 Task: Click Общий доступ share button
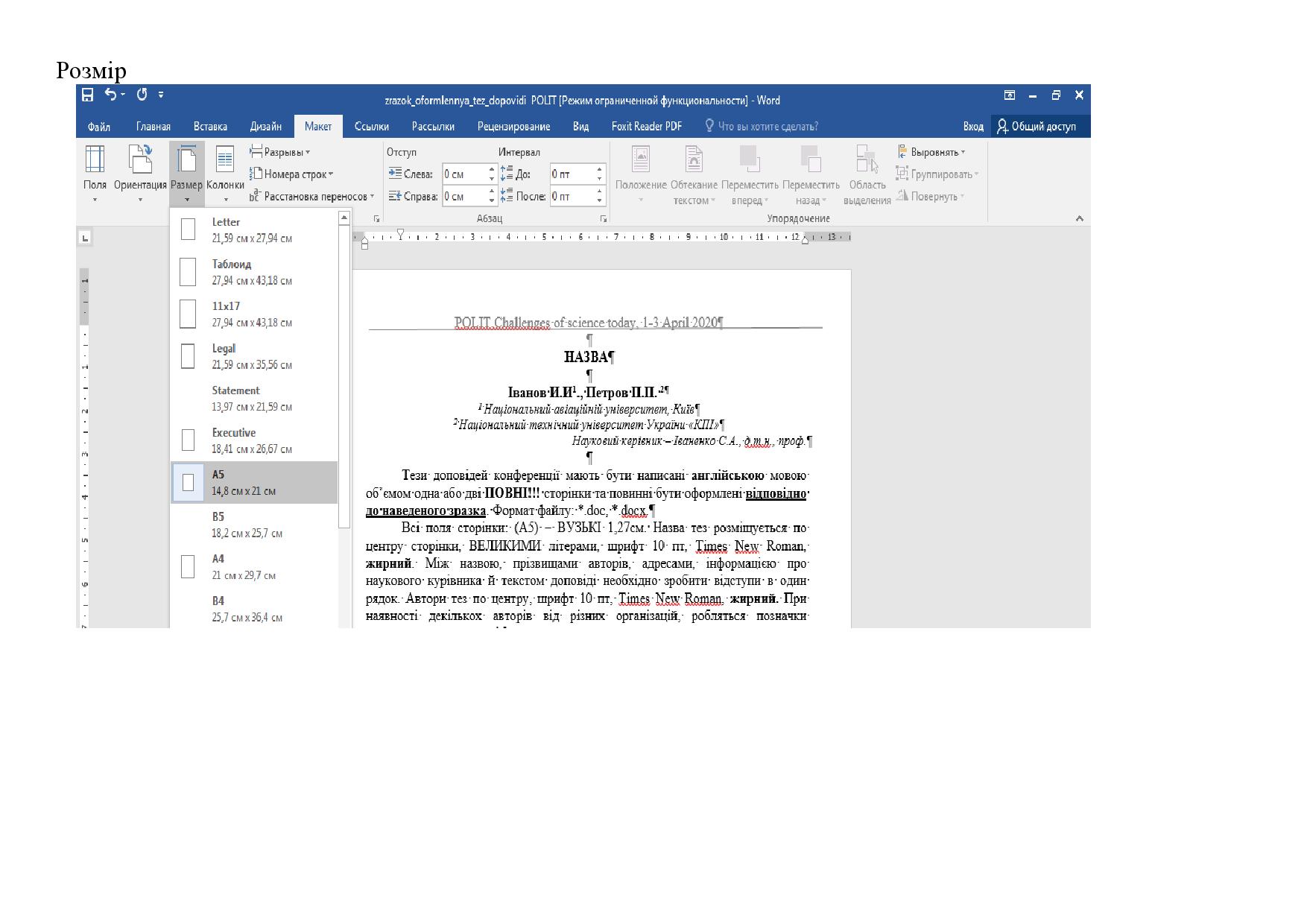(1037, 127)
